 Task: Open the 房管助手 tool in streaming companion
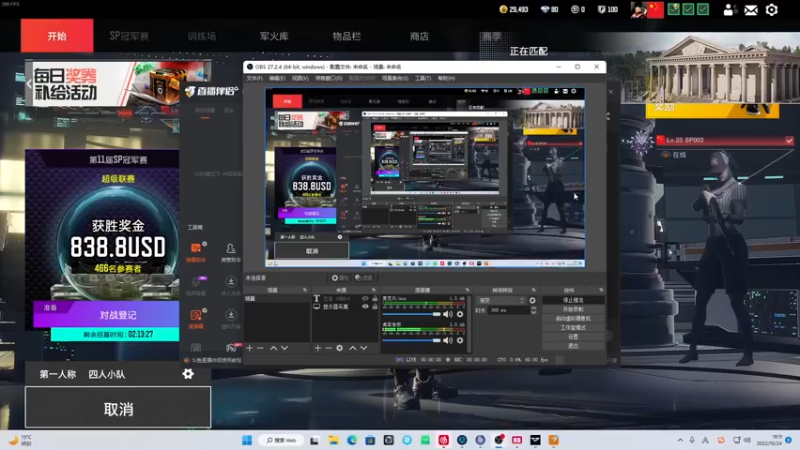231,252
